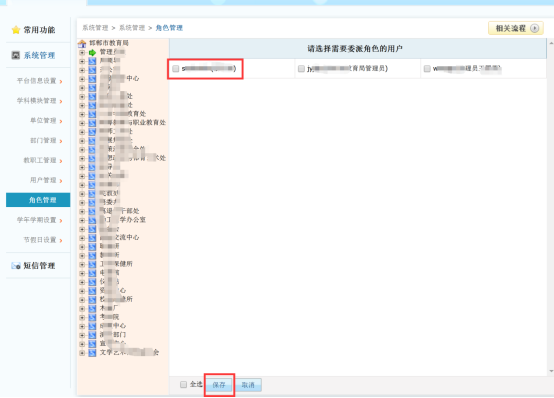Expand the 干部处 tree node

(x=82, y=211)
